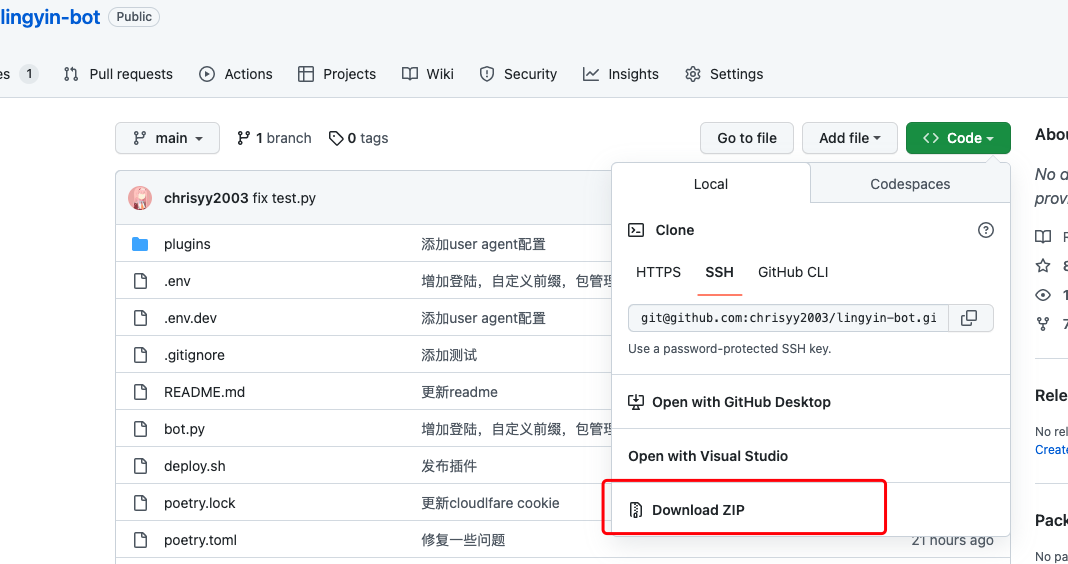Viewport: 1068px width, 564px height.
Task: Open the 修复一些问题 commit message
Action: (463, 540)
